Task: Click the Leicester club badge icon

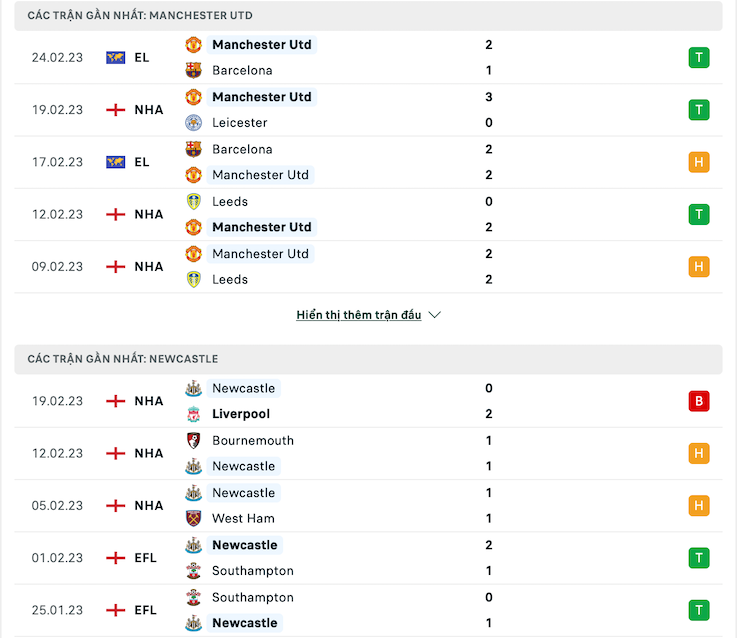Action: click(x=193, y=123)
